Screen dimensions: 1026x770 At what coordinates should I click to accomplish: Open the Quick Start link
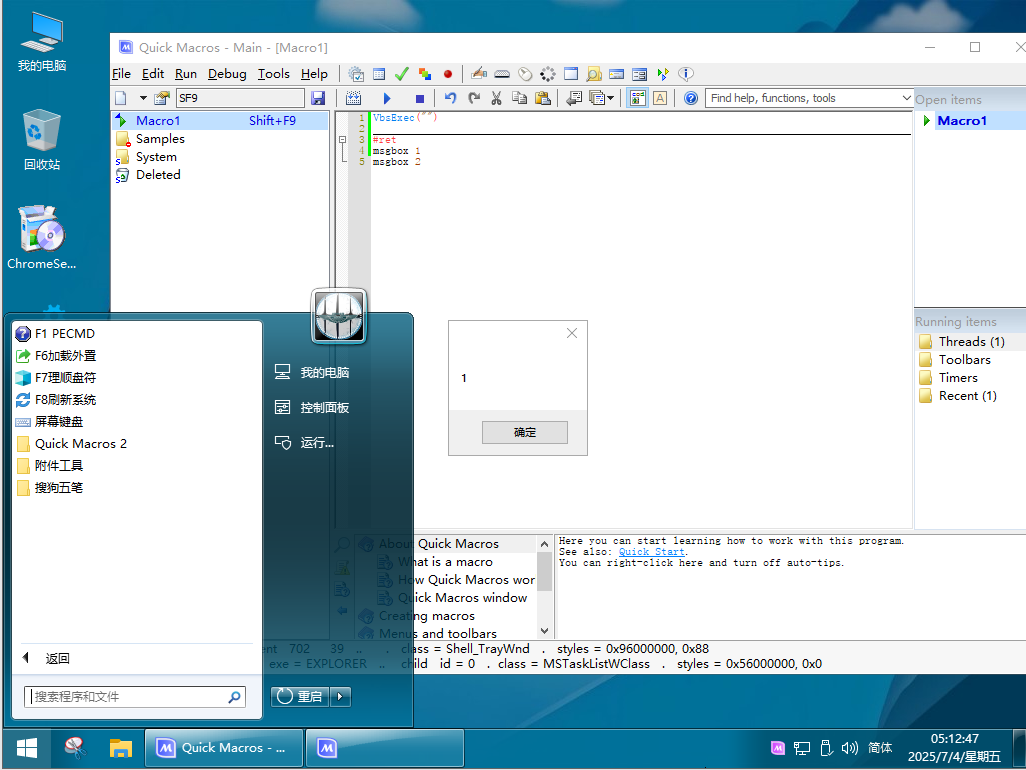click(x=652, y=552)
